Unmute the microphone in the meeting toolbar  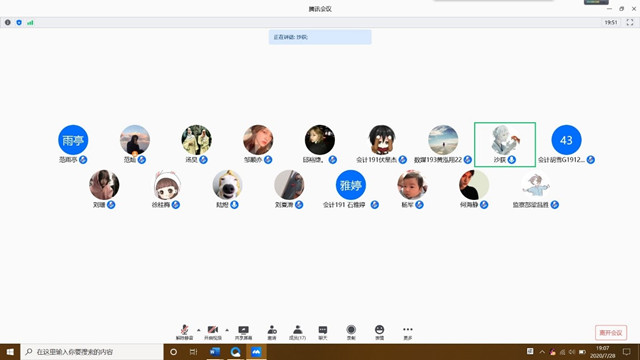tap(184, 332)
